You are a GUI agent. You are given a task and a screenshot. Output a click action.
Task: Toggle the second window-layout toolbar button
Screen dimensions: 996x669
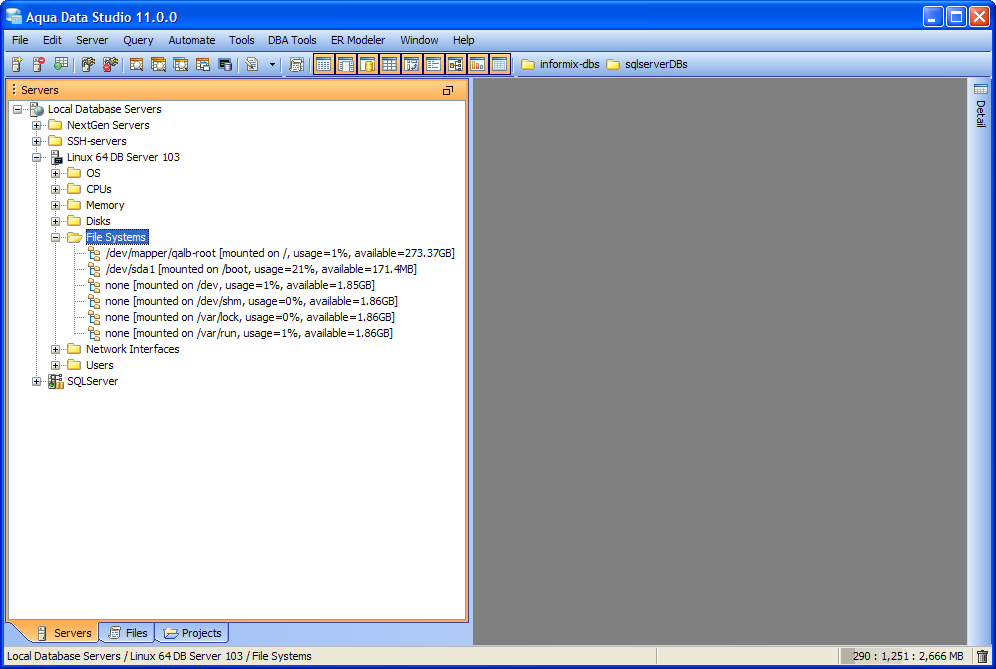coord(346,64)
